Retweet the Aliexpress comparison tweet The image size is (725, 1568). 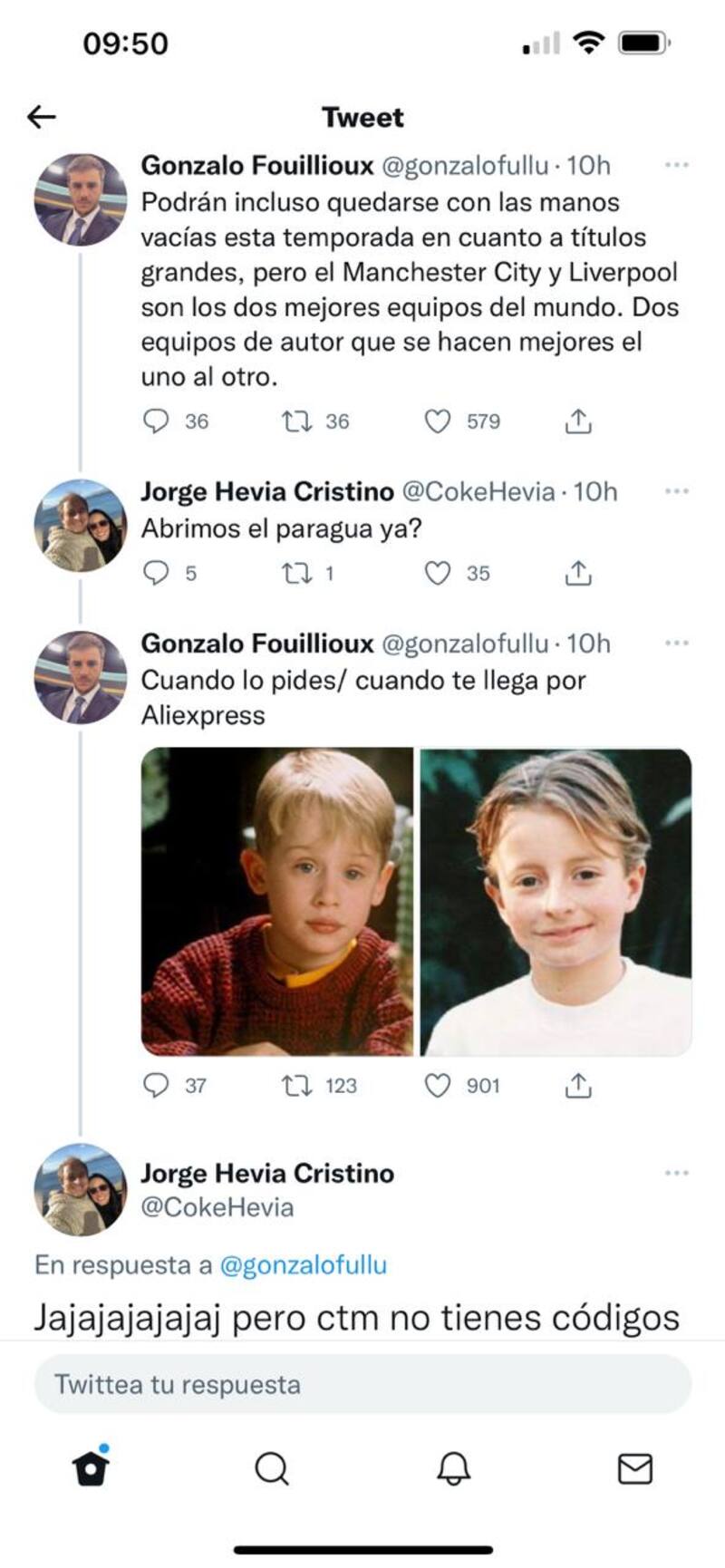[296, 1085]
